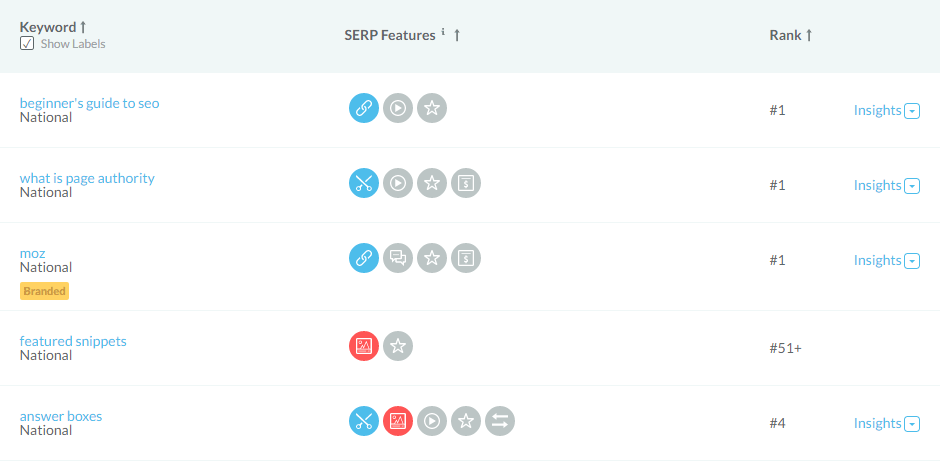Click ads dollar icon in page authority row
Viewport: 940px width, 461px height.
click(466, 183)
